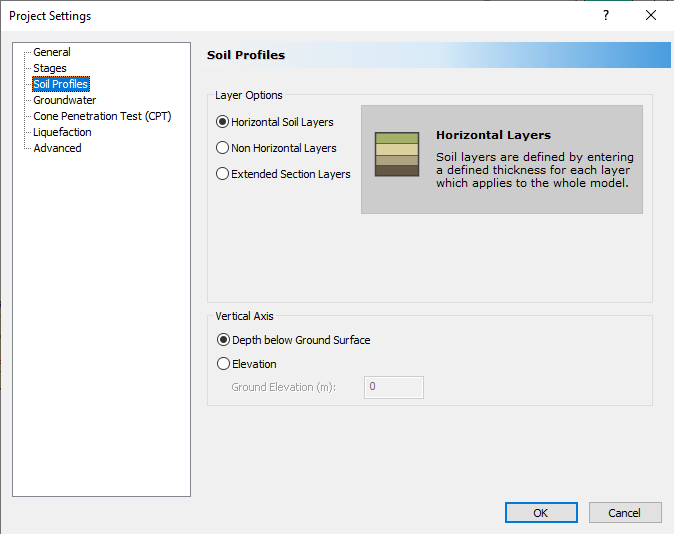Select Non Horizontal Layers option
The image size is (674, 535).
[223, 148]
